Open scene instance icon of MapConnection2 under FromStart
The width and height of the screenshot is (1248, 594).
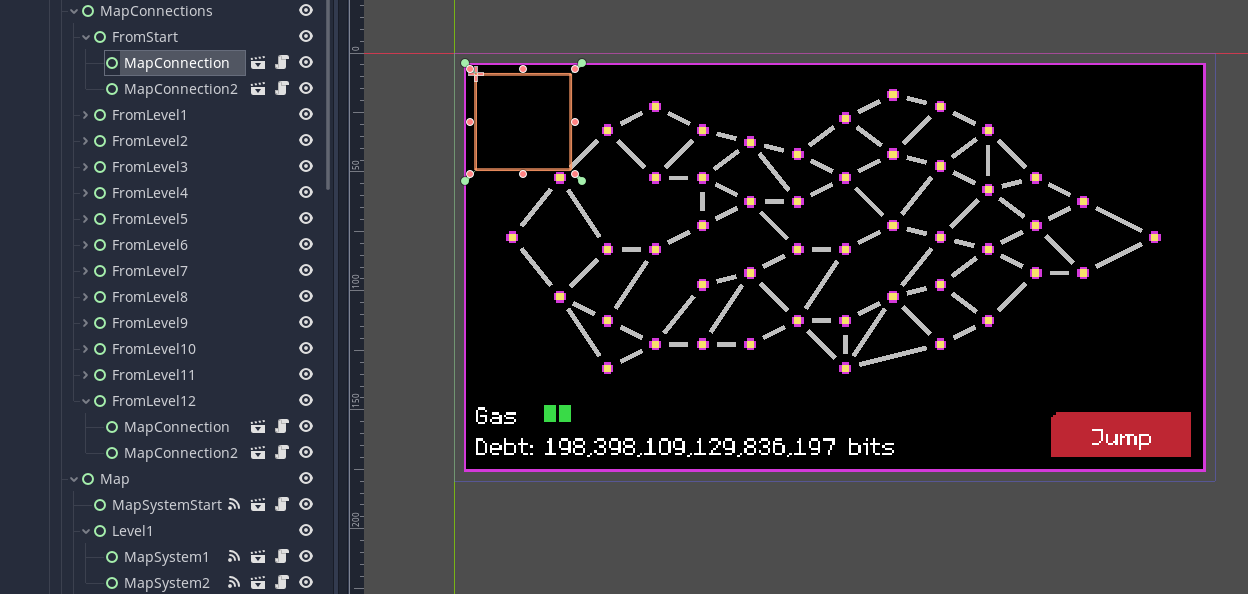pyautogui.click(x=258, y=89)
